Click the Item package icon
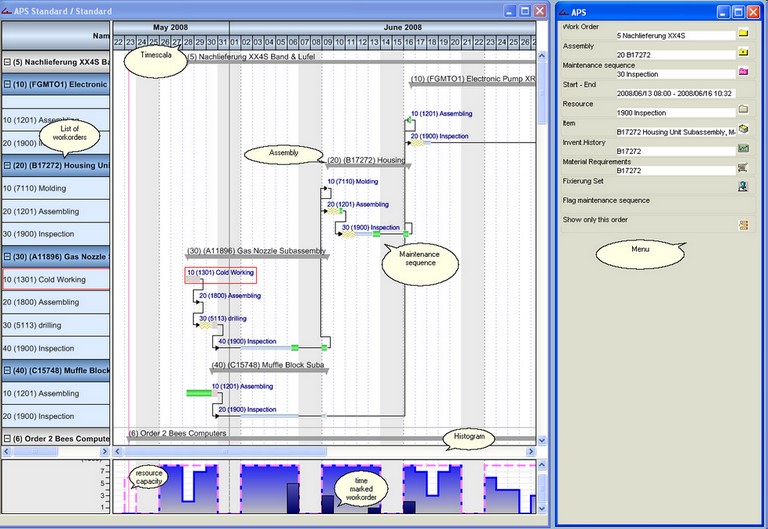The height and width of the screenshot is (529, 768). pyautogui.click(x=743, y=129)
